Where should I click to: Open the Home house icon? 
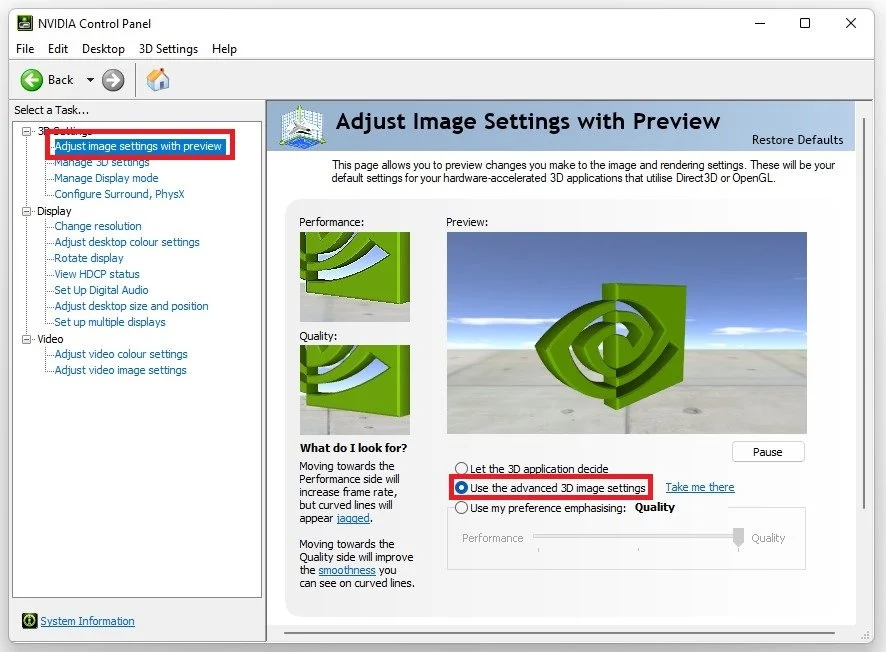tap(158, 80)
